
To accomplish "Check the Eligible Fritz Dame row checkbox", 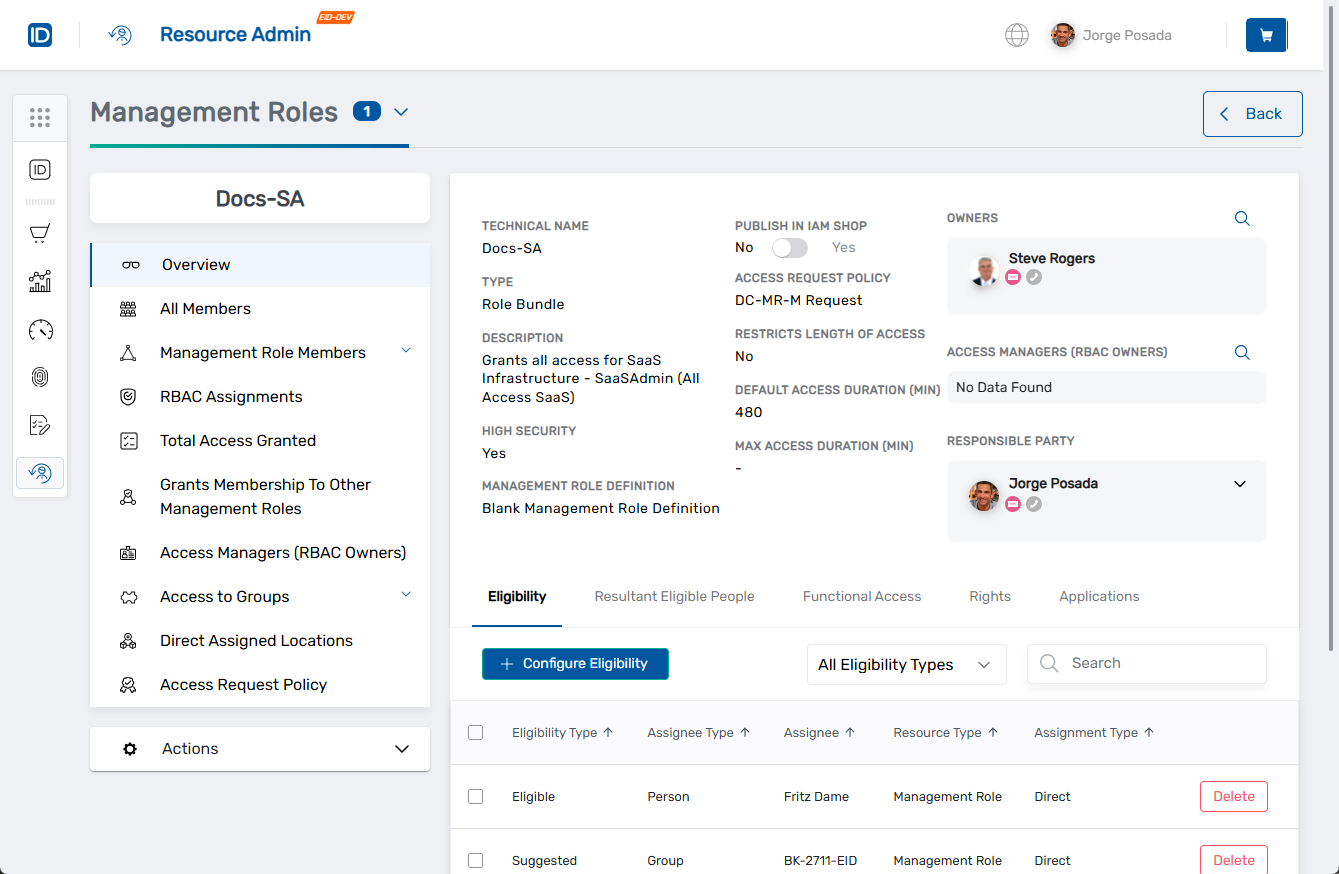I will [x=475, y=796].
